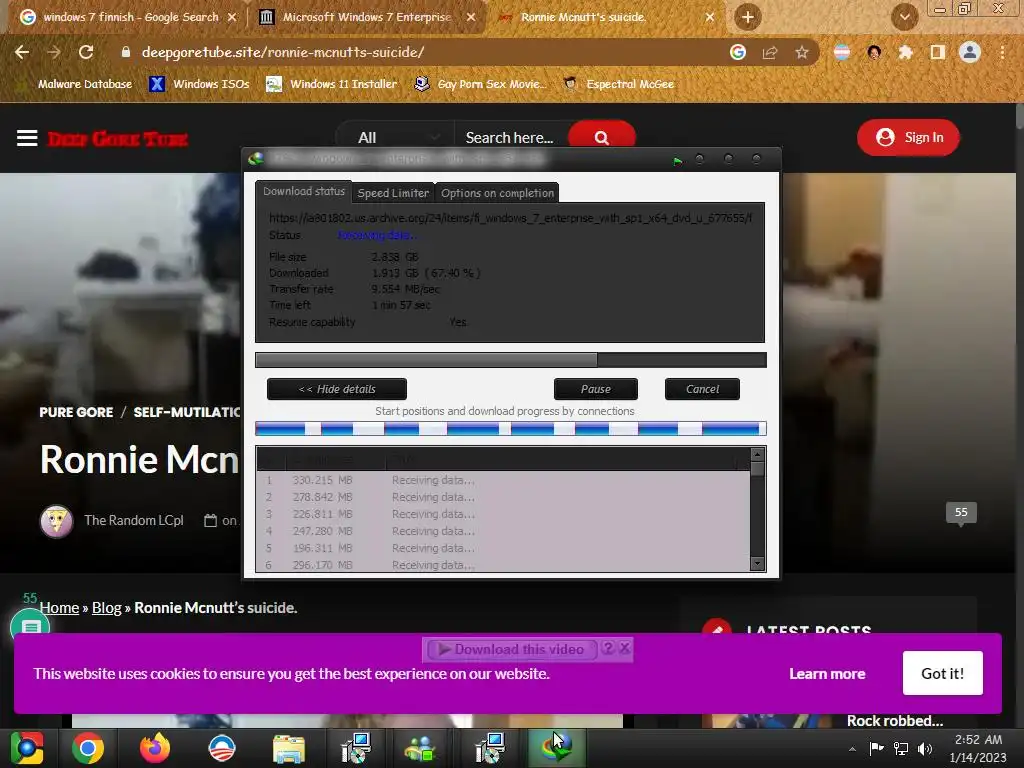
Task: Click the red search magnifier button
Action: [x=601, y=138]
